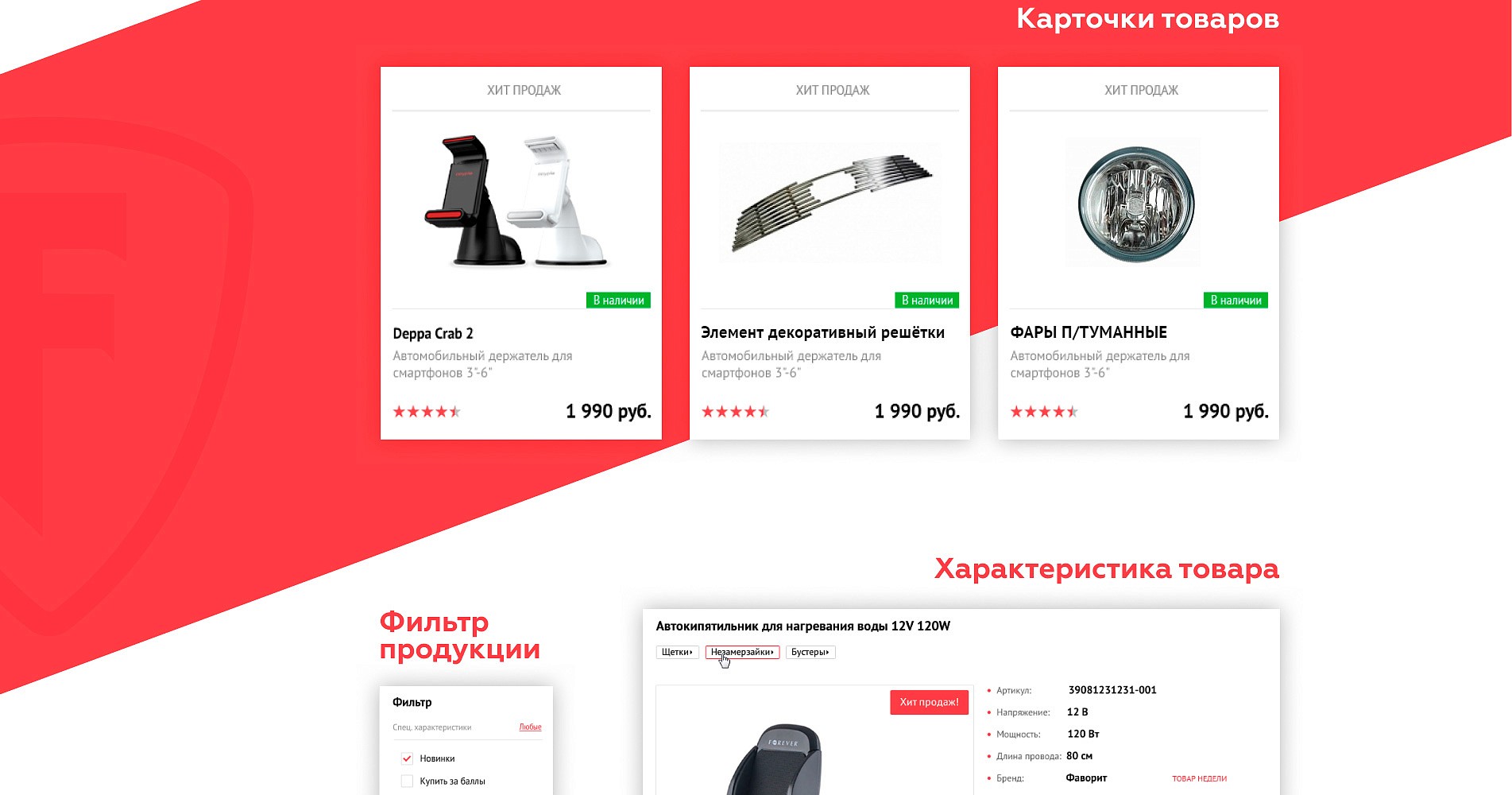Click the 'Любые' filter link
The width and height of the screenshot is (1512, 795).
pyautogui.click(x=530, y=727)
